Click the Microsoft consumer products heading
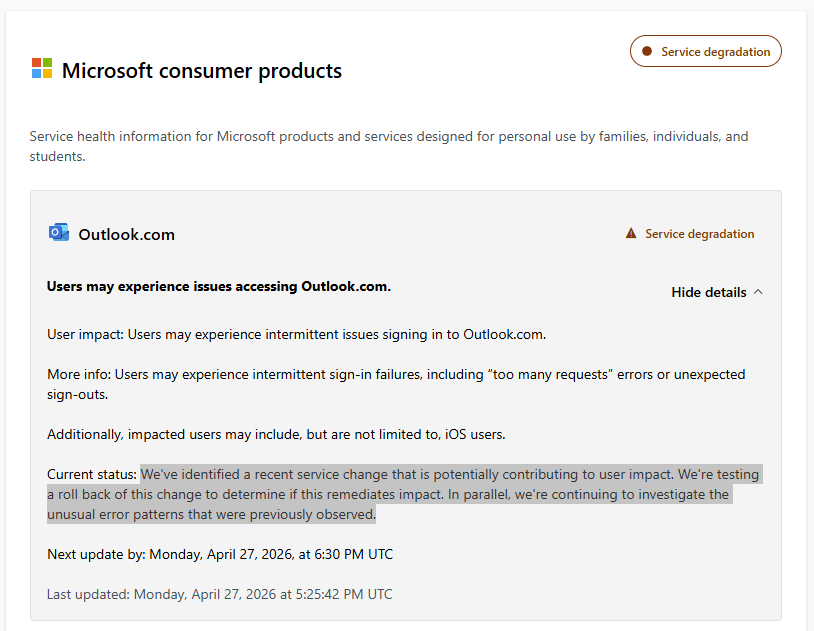 202,71
